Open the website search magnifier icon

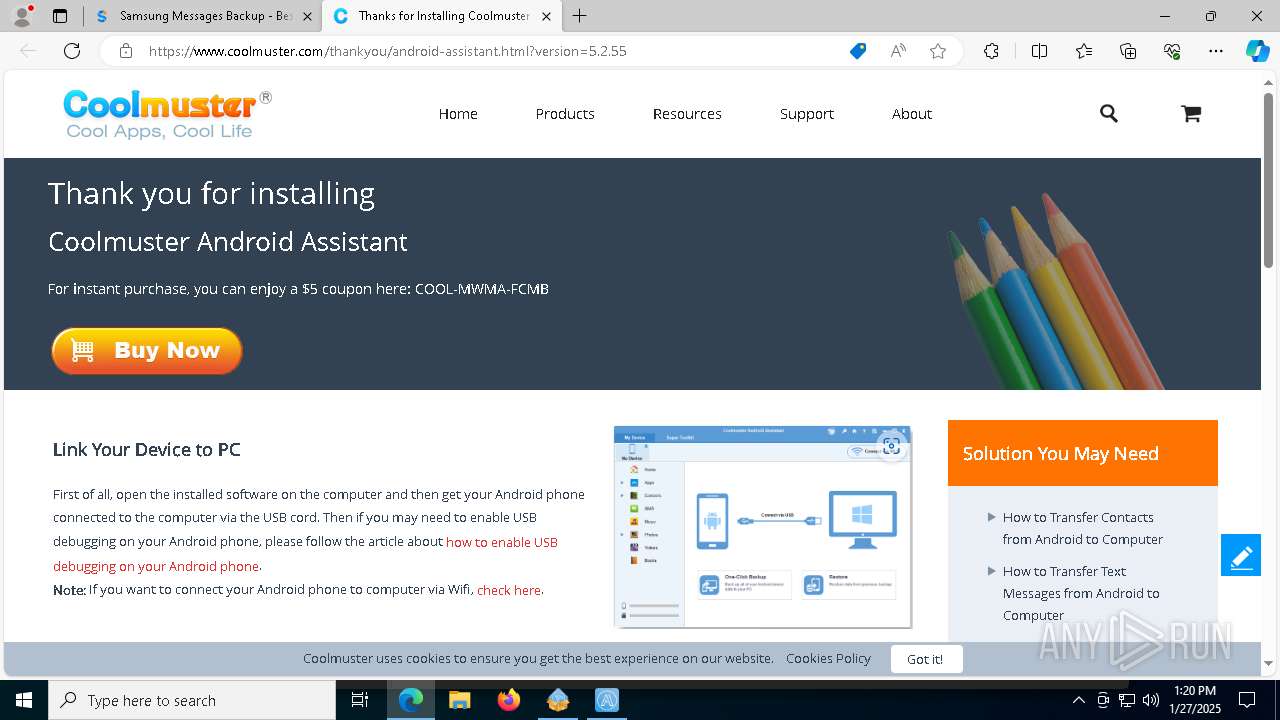(x=1108, y=114)
